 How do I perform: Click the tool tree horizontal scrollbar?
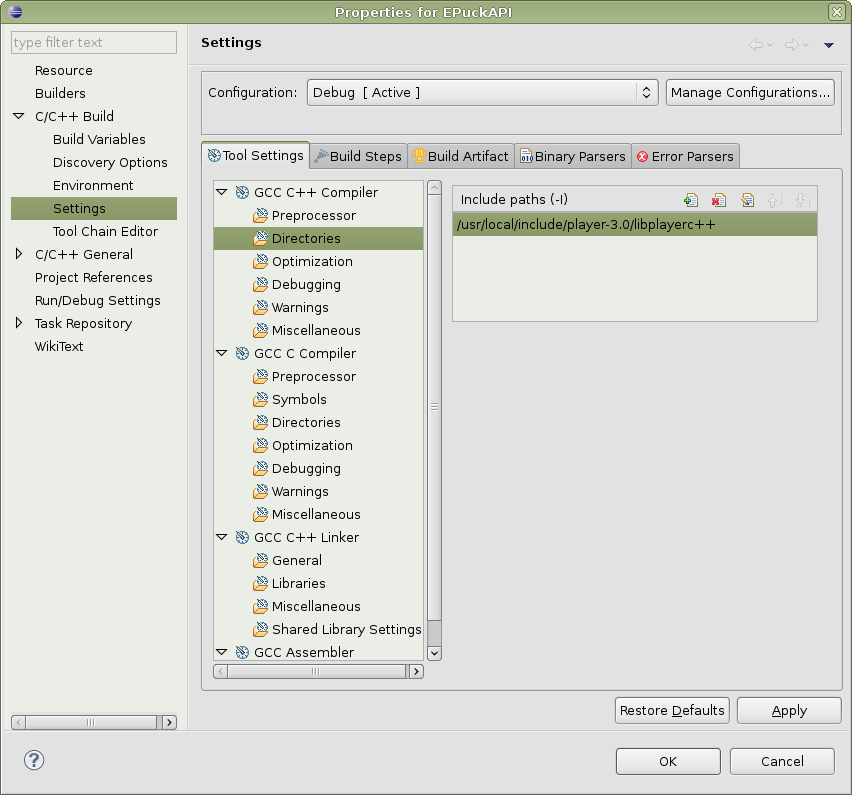(x=318, y=672)
